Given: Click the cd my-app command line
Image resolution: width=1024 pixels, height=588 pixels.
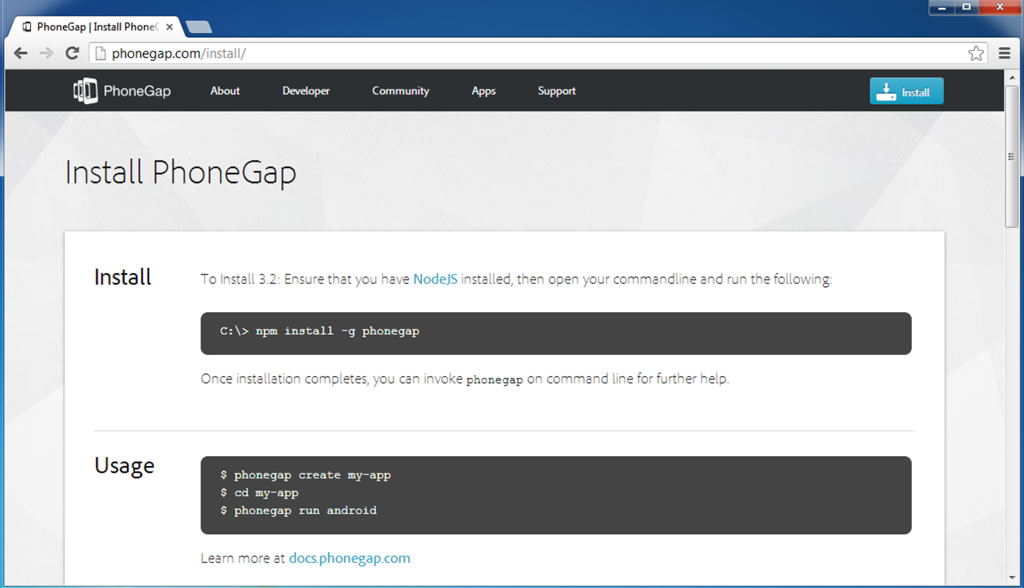Looking at the screenshot, I should [259, 493].
